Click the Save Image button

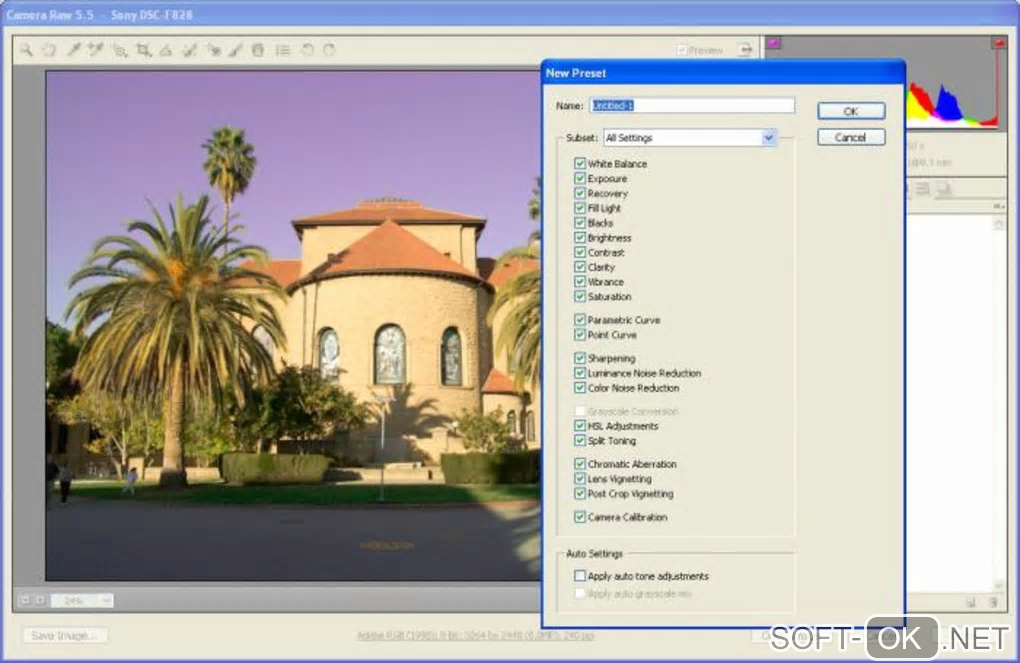pyautogui.click(x=64, y=636)
